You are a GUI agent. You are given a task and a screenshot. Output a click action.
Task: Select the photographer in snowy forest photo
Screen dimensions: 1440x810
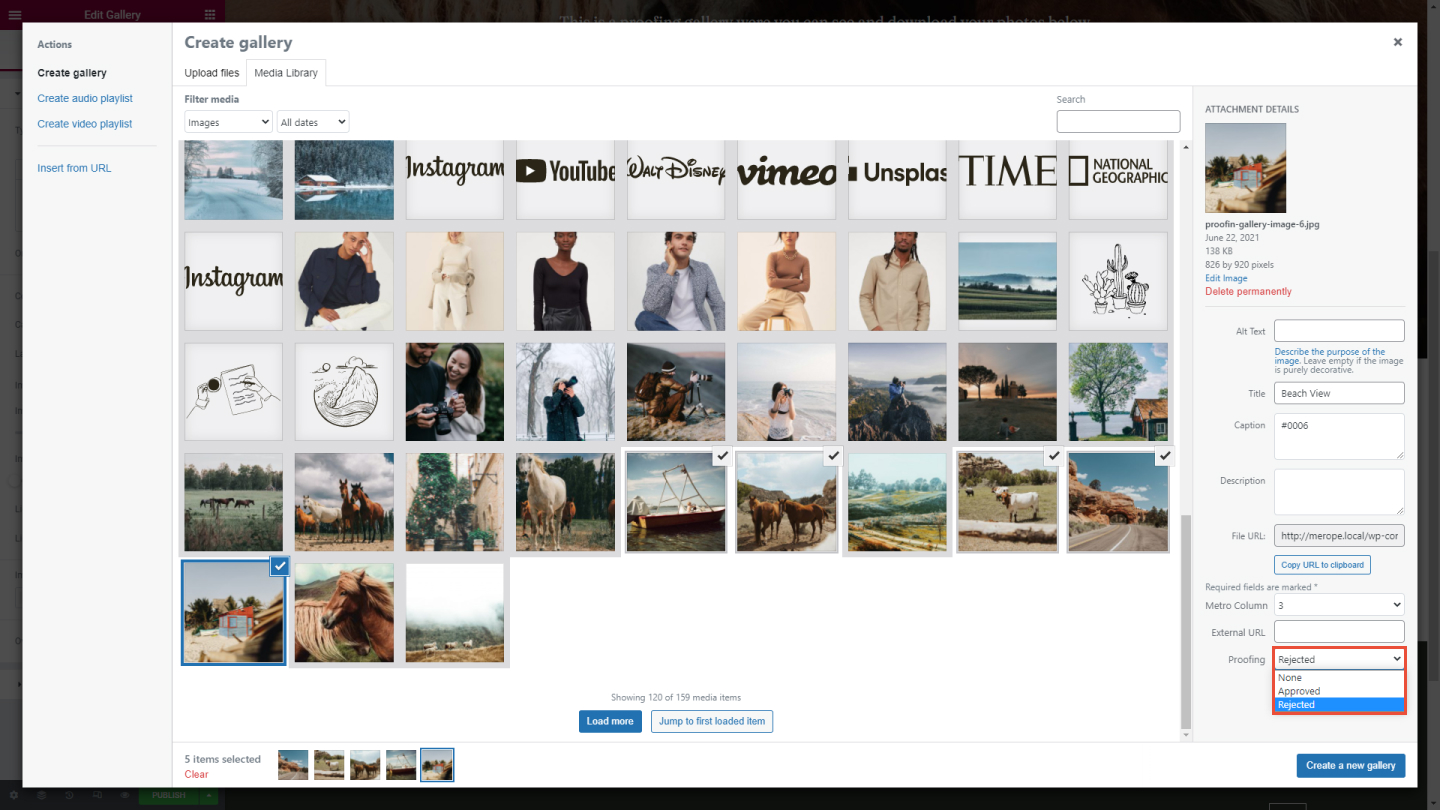click(x=565, y=392)
